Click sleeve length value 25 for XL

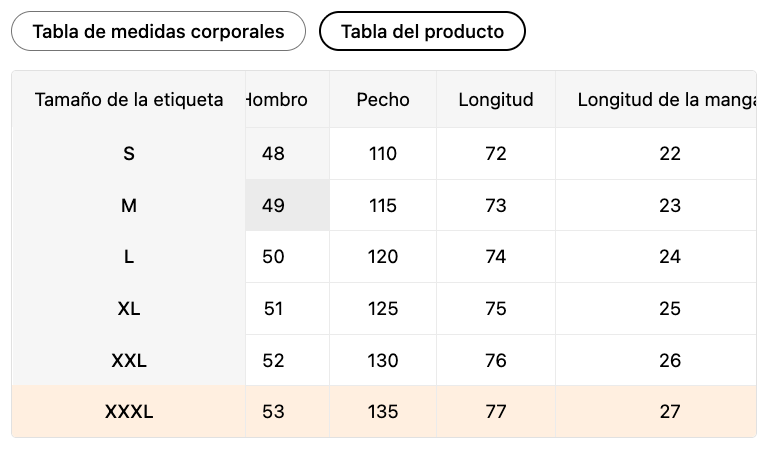[x=670, y=309]
